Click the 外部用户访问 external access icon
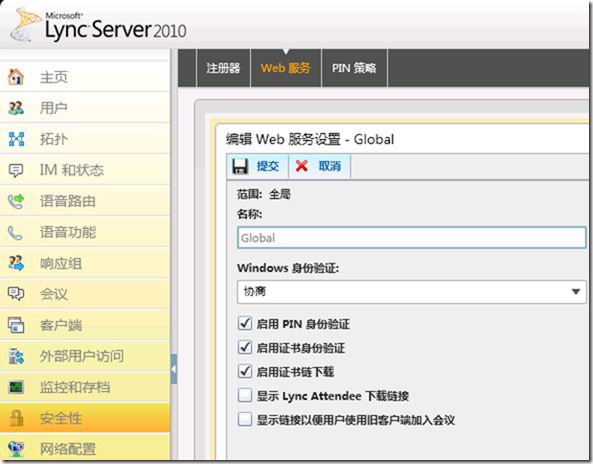The height and width of the screenshot is (464, 593). (16, 356)
